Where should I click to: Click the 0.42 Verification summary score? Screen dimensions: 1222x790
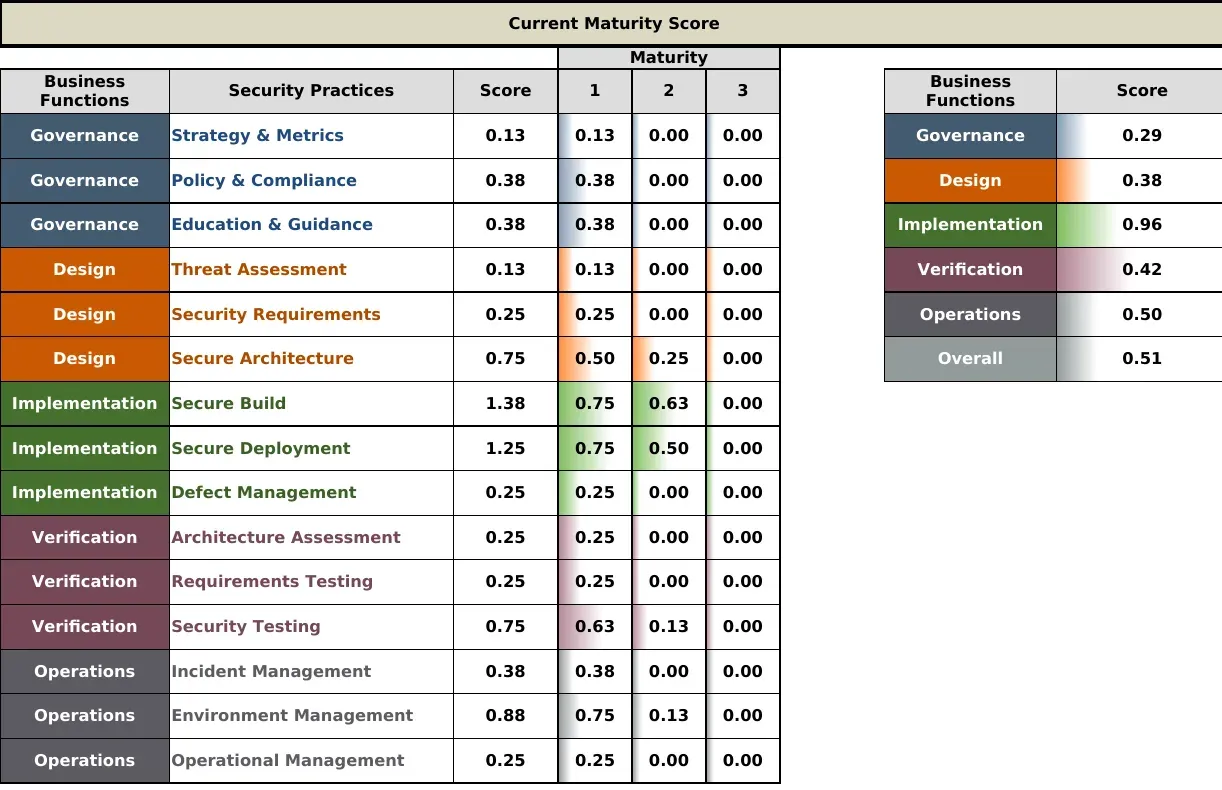point(1139,270)
